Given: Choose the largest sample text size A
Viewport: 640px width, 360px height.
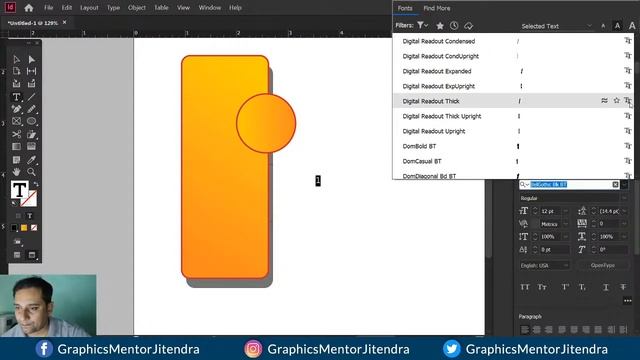Looking at the screenshot, I should click(x=632, y=26).
